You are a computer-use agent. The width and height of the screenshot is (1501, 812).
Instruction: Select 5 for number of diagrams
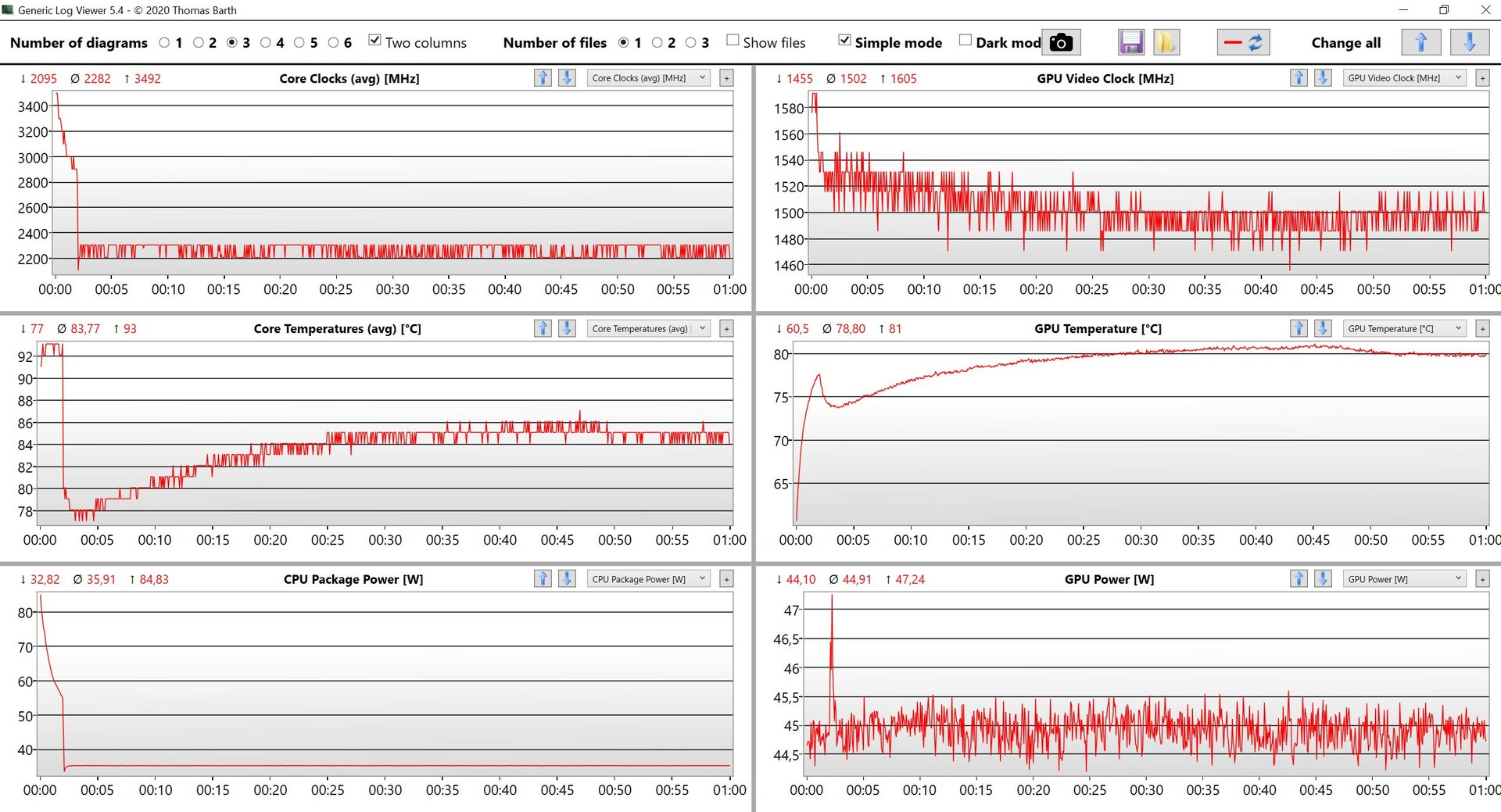tap(299, 42)
